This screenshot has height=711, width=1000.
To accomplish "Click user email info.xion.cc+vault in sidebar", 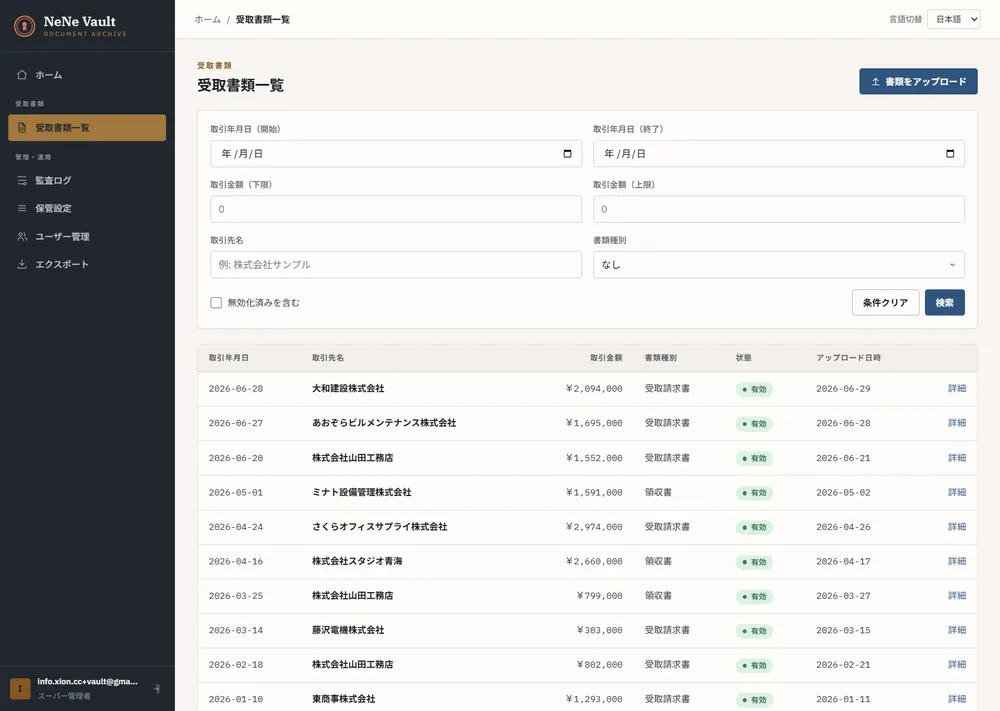I will pos(87,682).
